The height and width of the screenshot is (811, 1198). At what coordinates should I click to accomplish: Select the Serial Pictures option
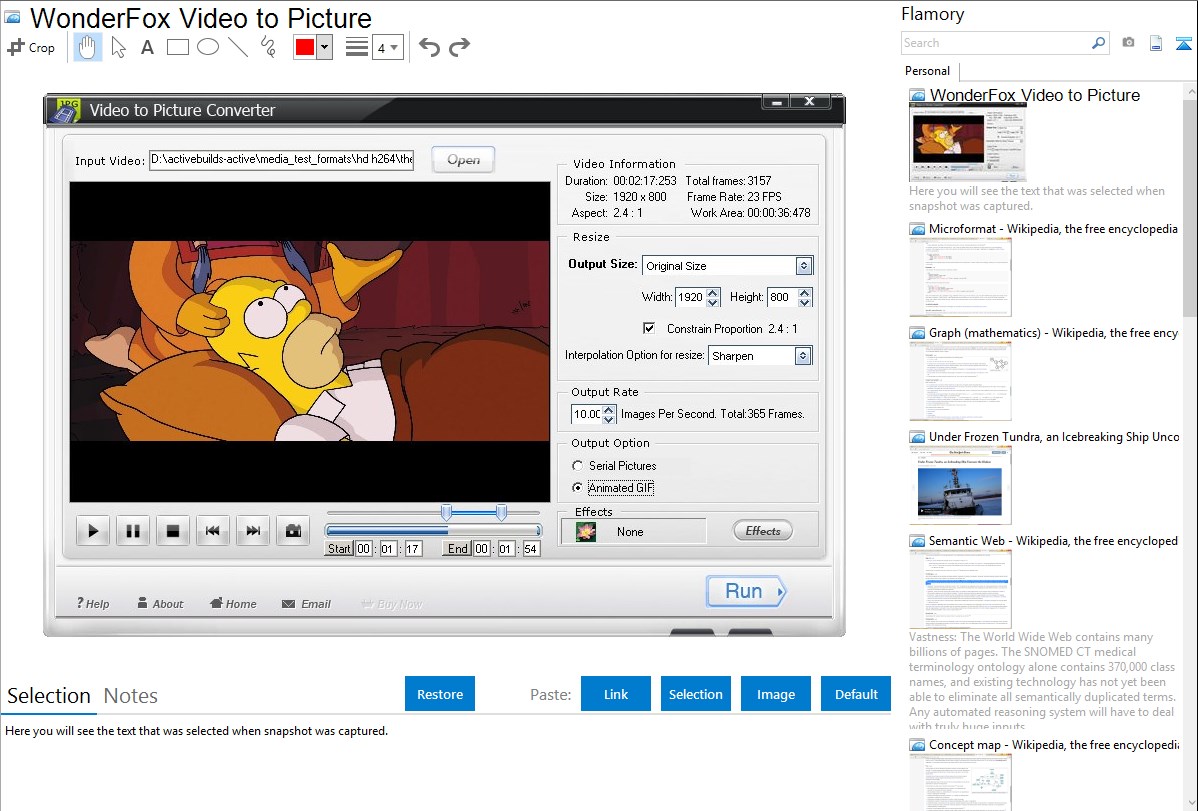(x=577, y=466)
